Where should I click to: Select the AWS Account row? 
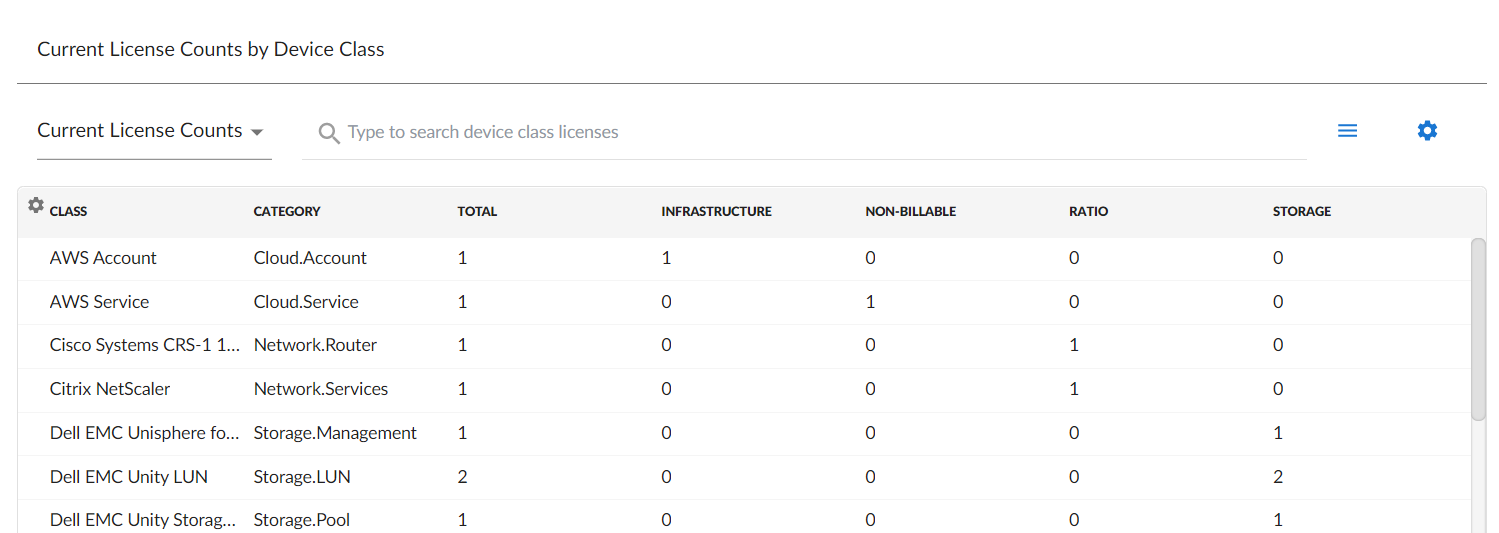pyautogui.click(x=103, y=258)
